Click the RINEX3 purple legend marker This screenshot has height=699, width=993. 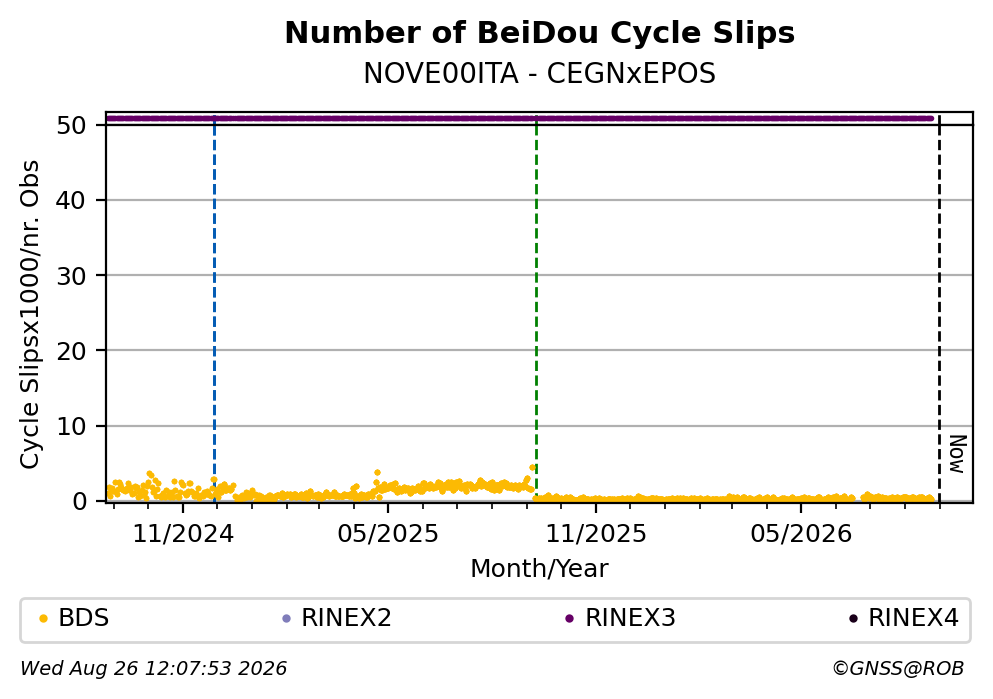point(569,619)
